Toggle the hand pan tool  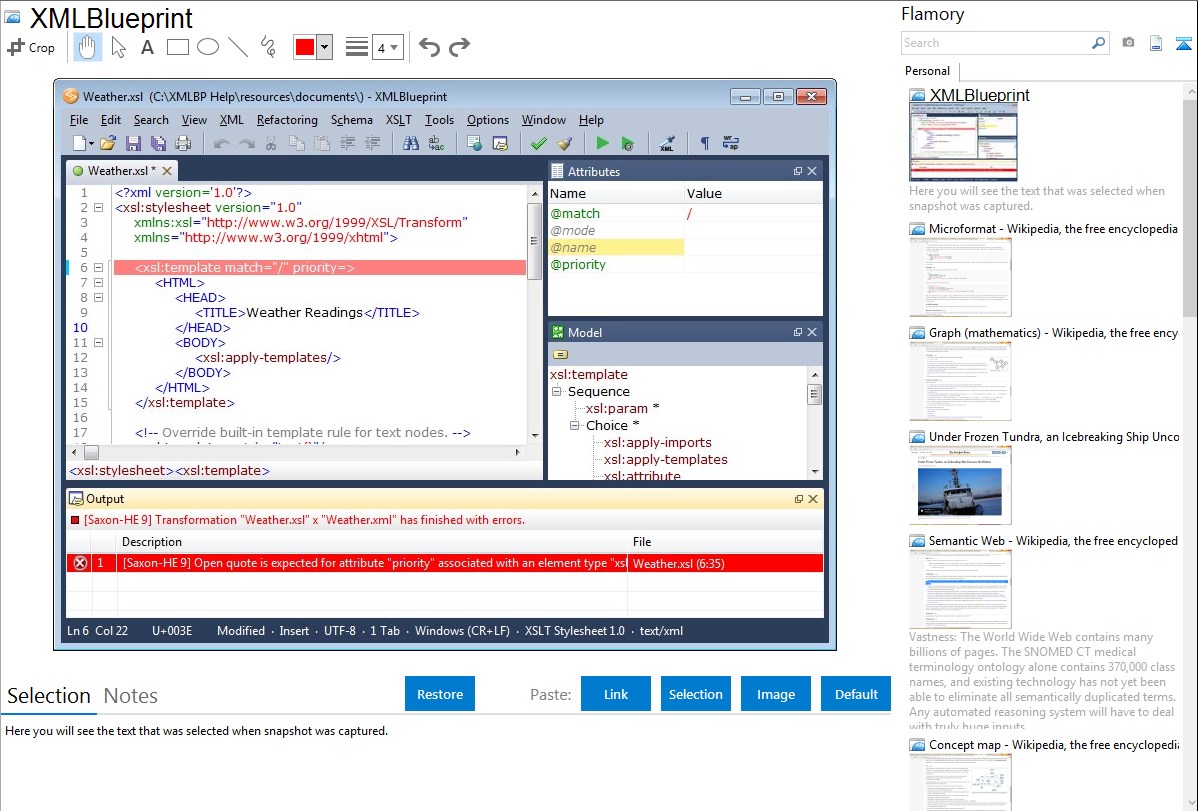coord(88,47)
